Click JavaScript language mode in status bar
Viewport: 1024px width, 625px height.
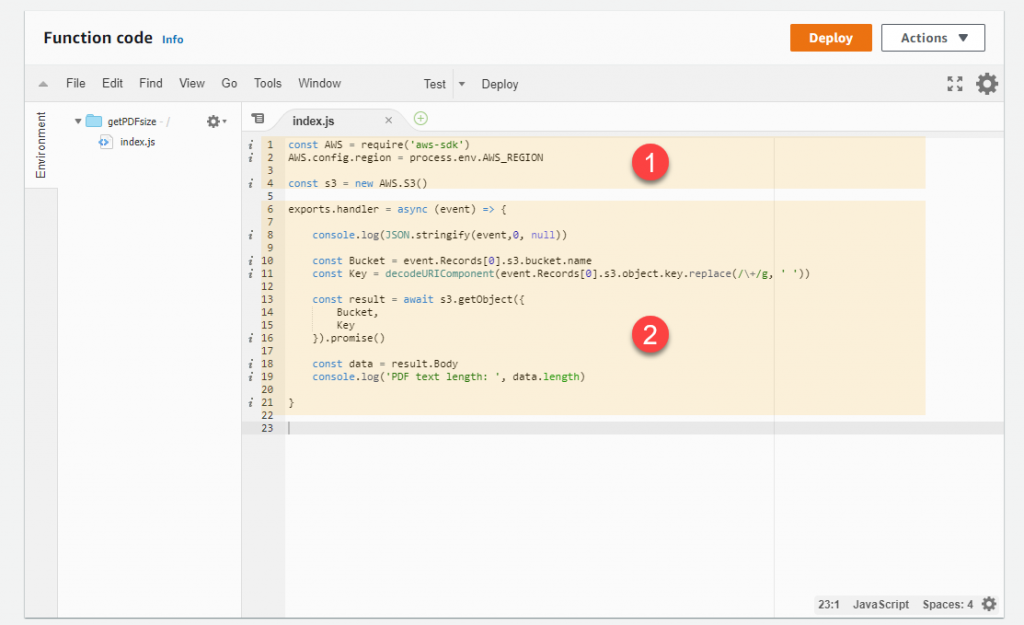click(880, 604)
